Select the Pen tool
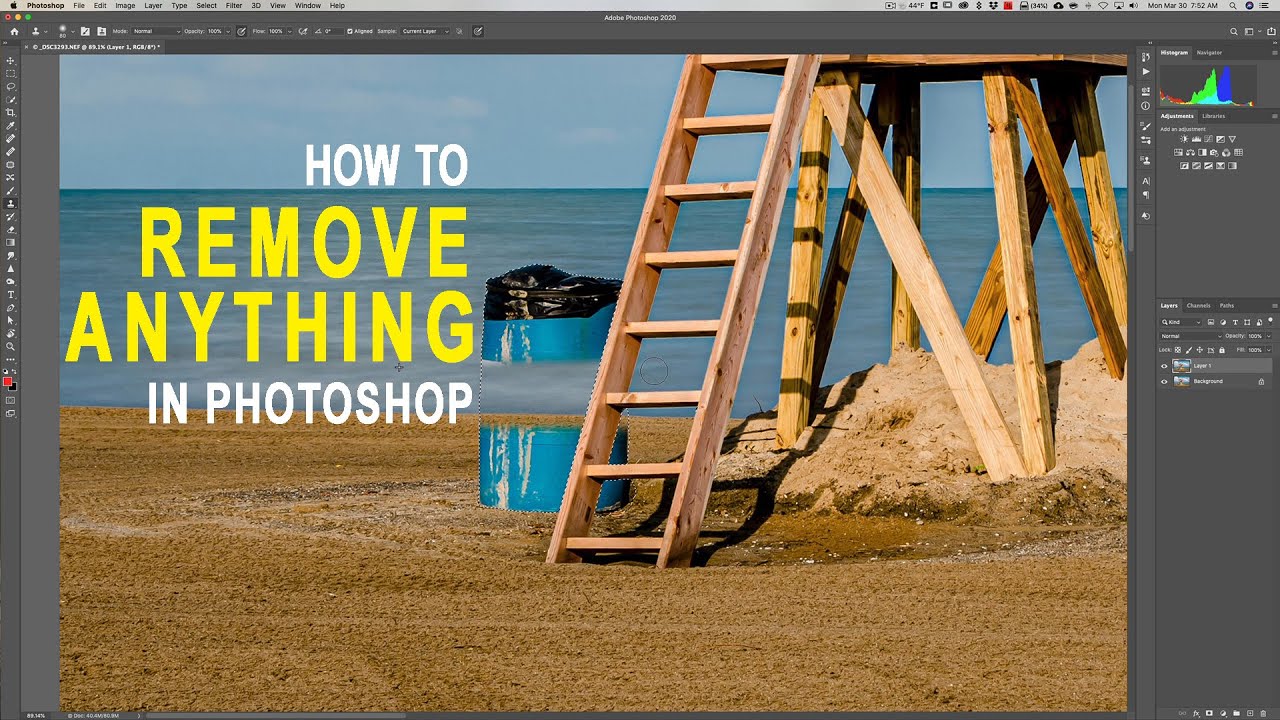 [x=11, y=307]
